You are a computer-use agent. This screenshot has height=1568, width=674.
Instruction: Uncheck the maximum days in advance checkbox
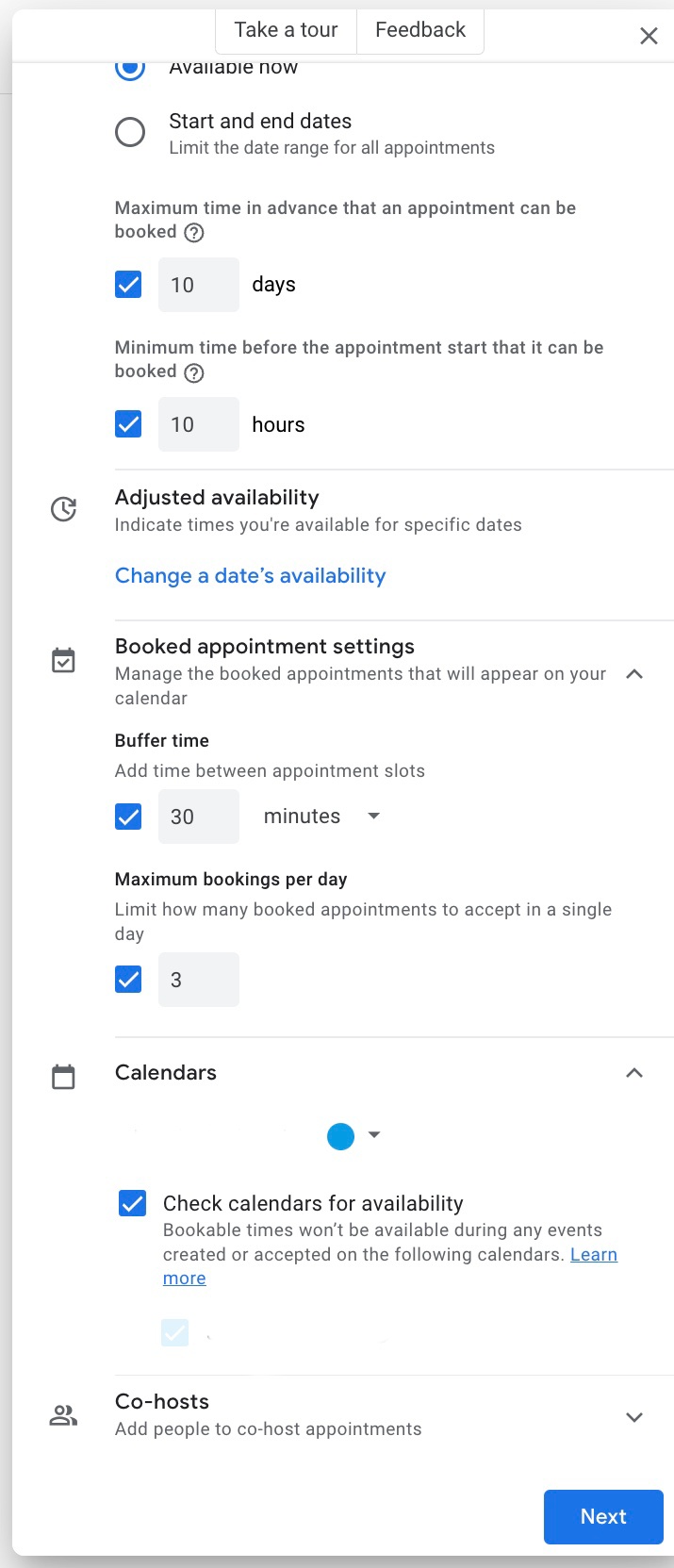128,285
